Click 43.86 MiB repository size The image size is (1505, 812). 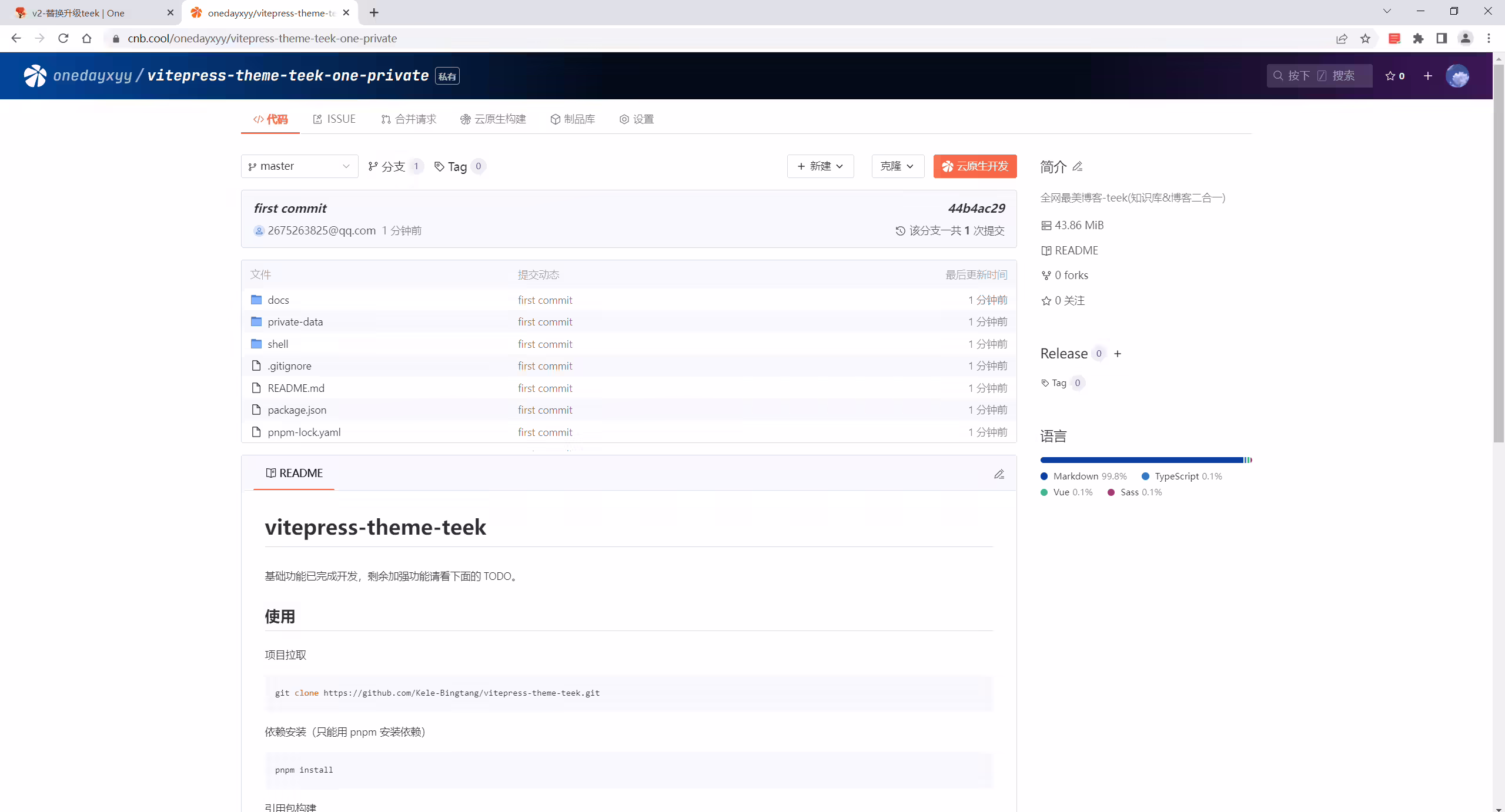pos(1072,225)
